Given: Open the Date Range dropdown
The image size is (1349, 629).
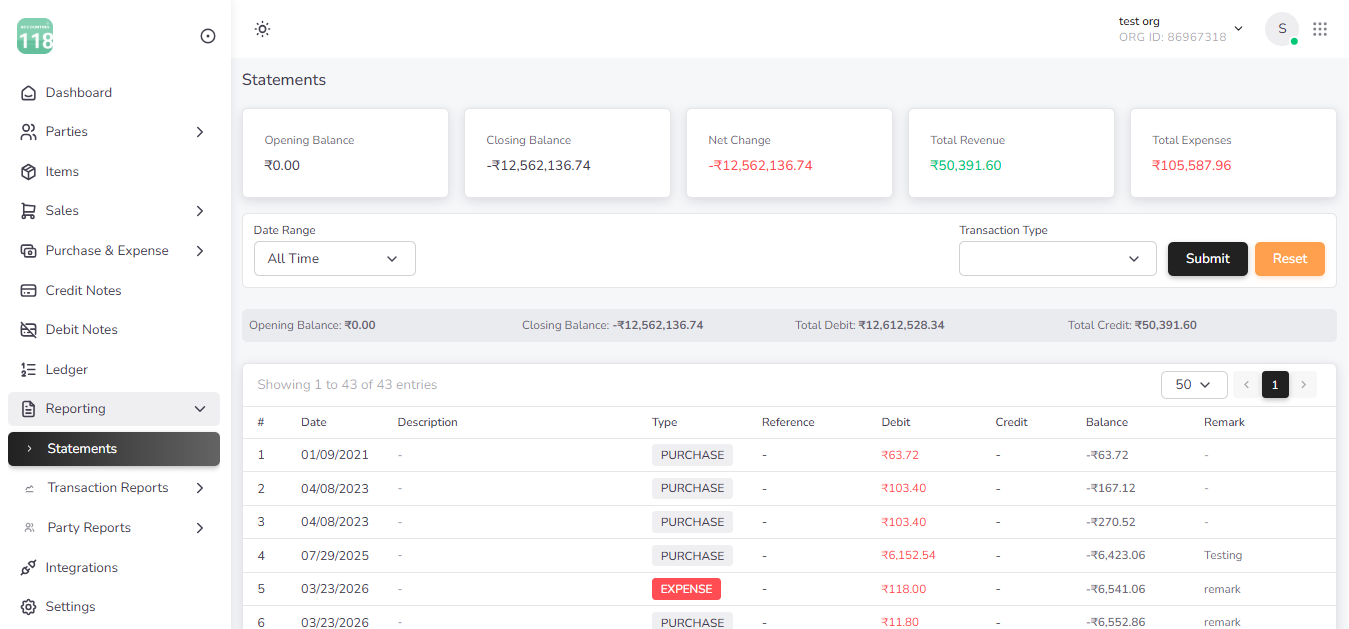Looking at the screenshot, I should pyautogui.click(x=335, y=258).
